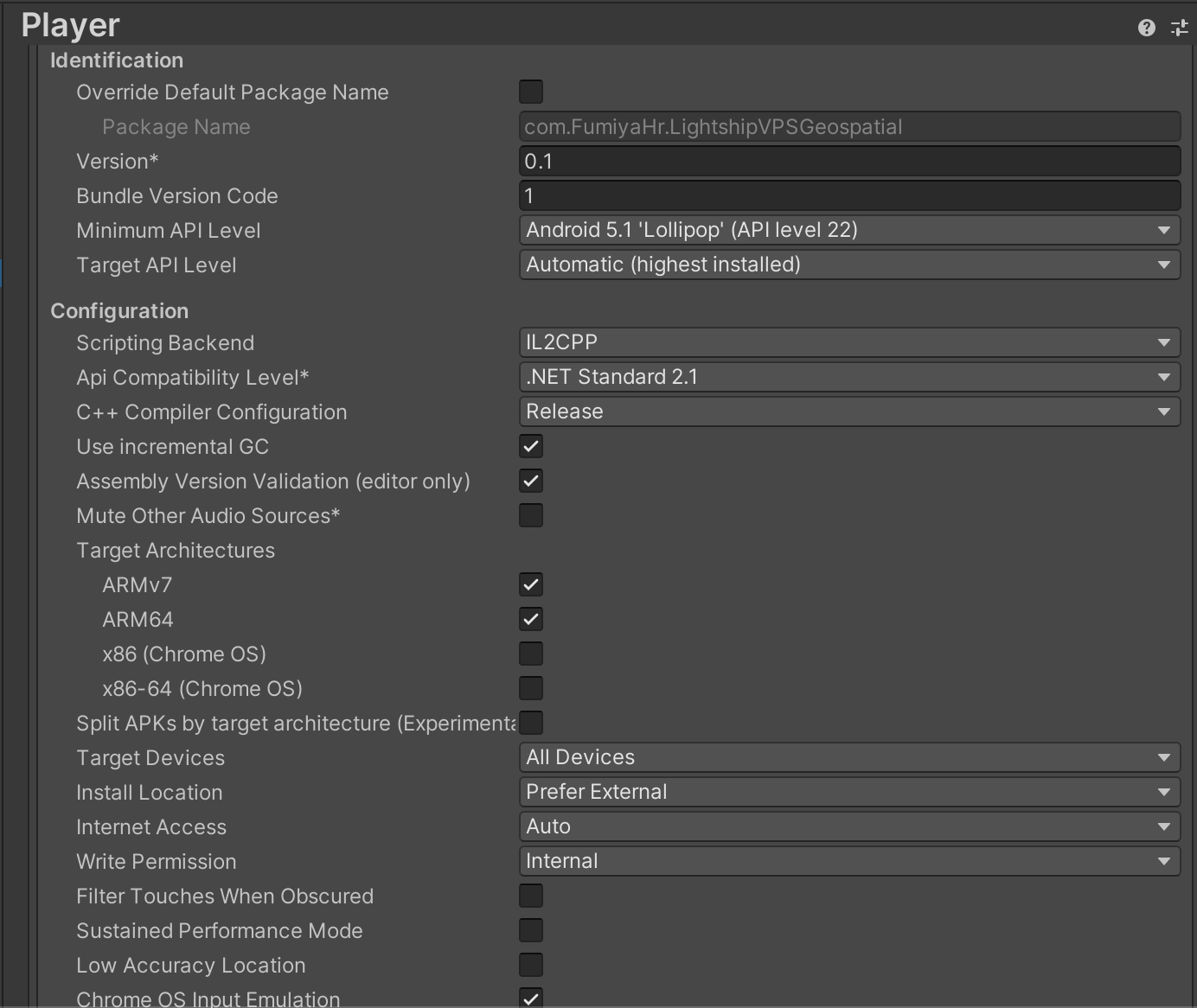Enable x86 (Chrome OS) architecture
The width and height of the screenshot is (1197, 1008).
[531, 654]
